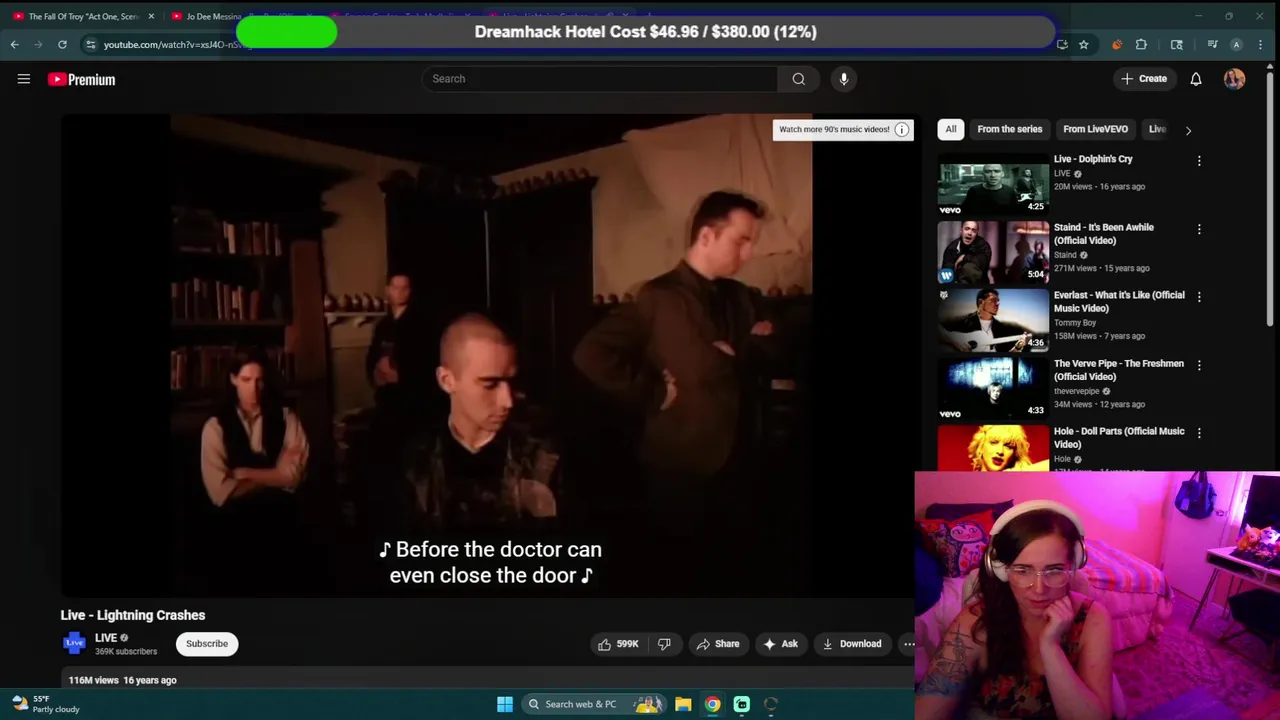Dislike the video with thumbs down
Viewport: 1280px width, 720px height.
664,644
